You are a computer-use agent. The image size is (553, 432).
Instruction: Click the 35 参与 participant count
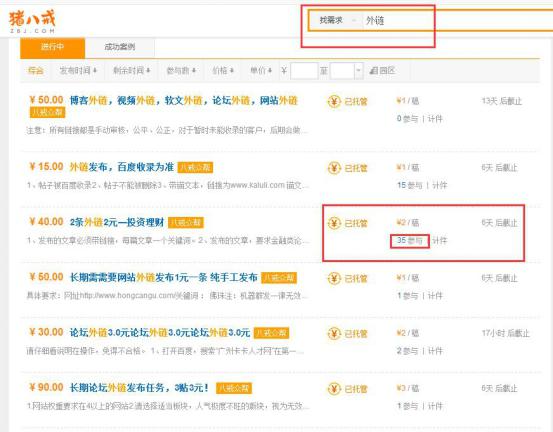coord(409,241)
